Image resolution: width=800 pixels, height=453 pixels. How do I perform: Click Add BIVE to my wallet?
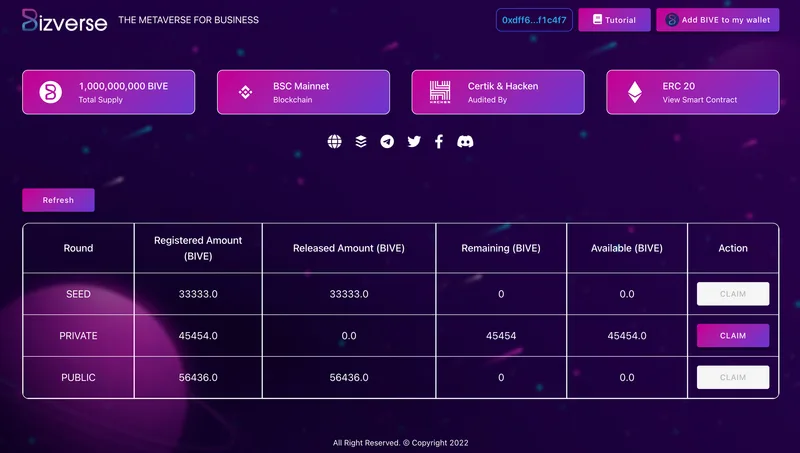point(717,20)
